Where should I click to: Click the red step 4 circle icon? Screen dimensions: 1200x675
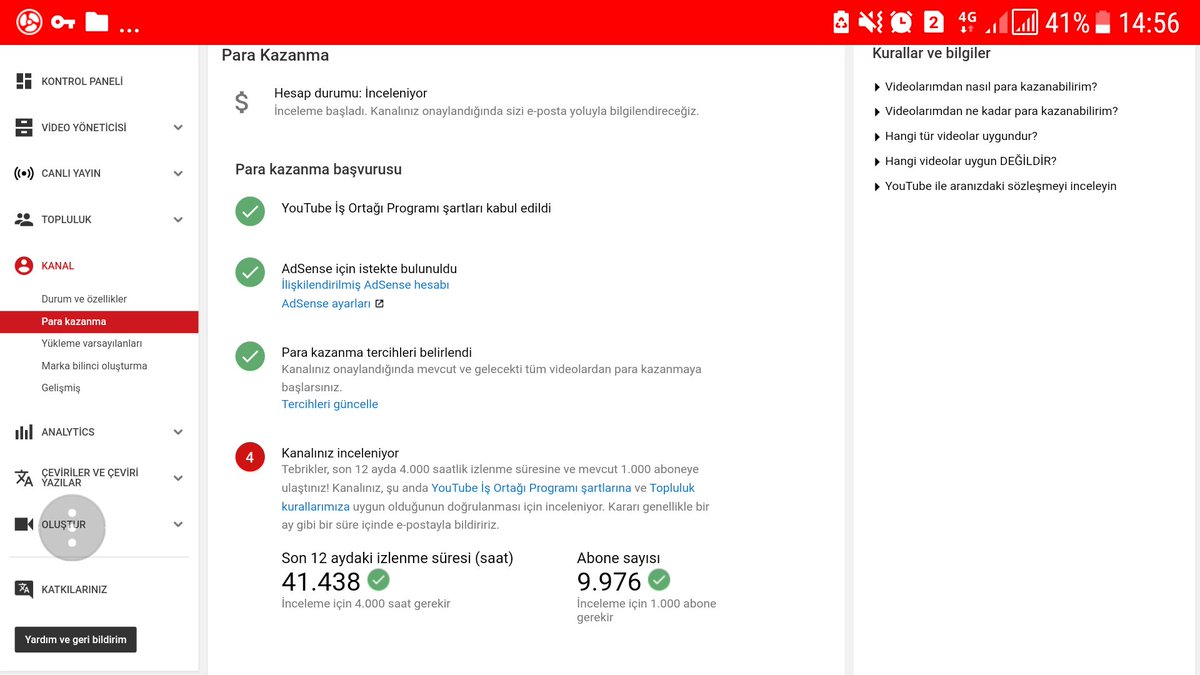(250, 457)
